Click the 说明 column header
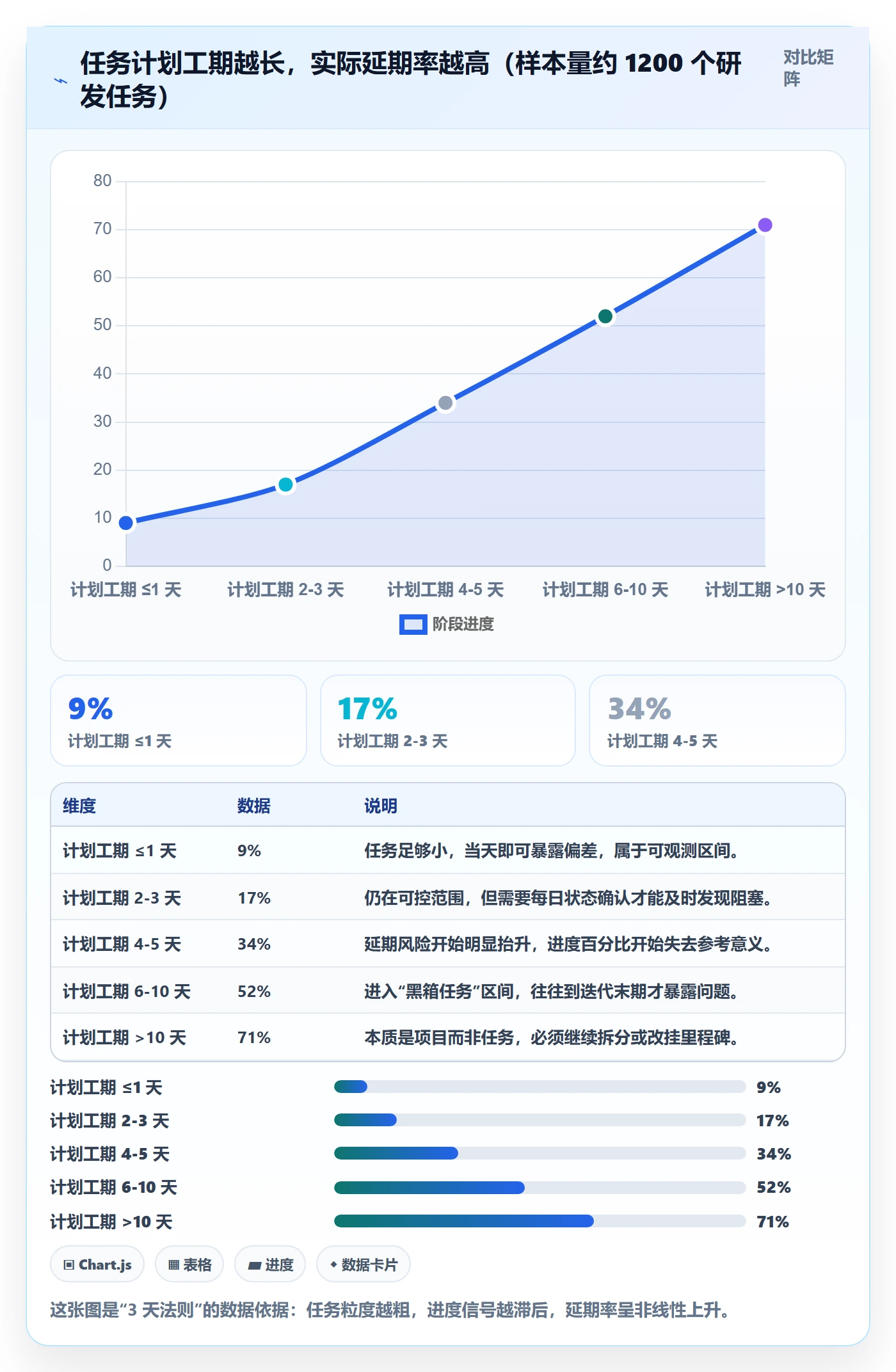The image size is (896, 1372). pyautogui.click(x=381, y=806)
